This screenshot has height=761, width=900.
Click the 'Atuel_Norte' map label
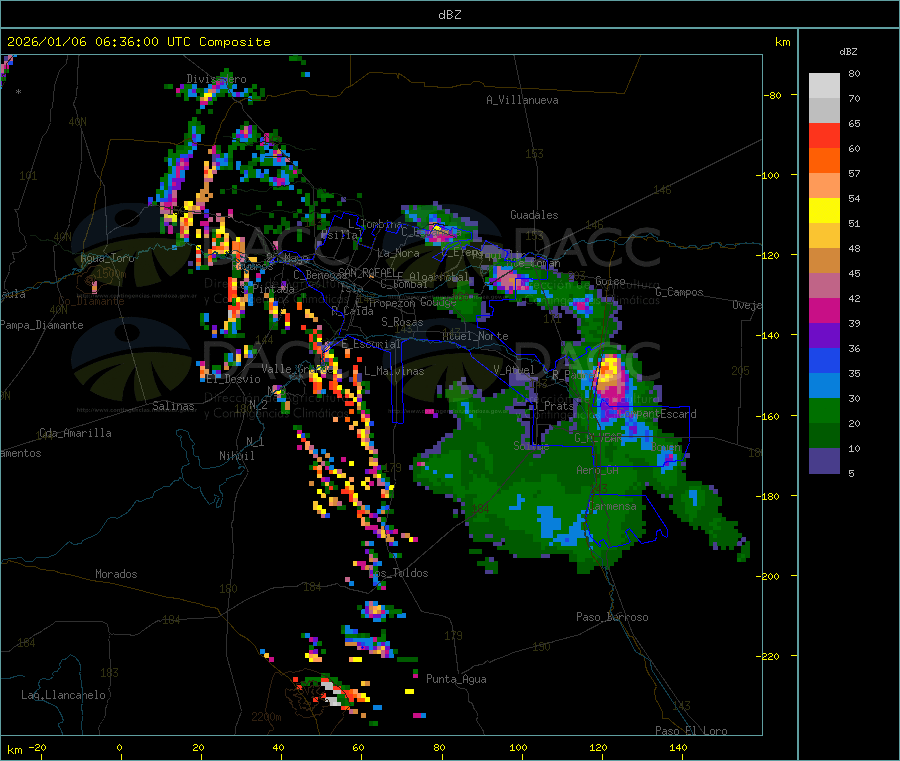[x=475, y=336]
